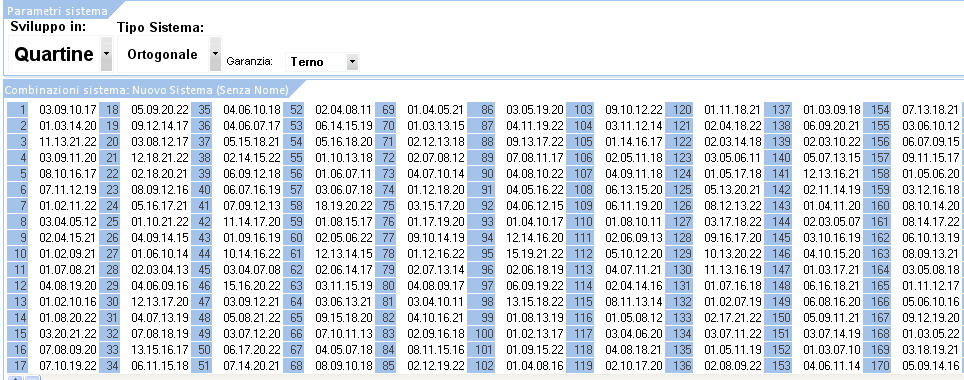The height and width of the screenshot is (380, 964).
Task: Click row number 154 cell
Action: coord(877,110)
